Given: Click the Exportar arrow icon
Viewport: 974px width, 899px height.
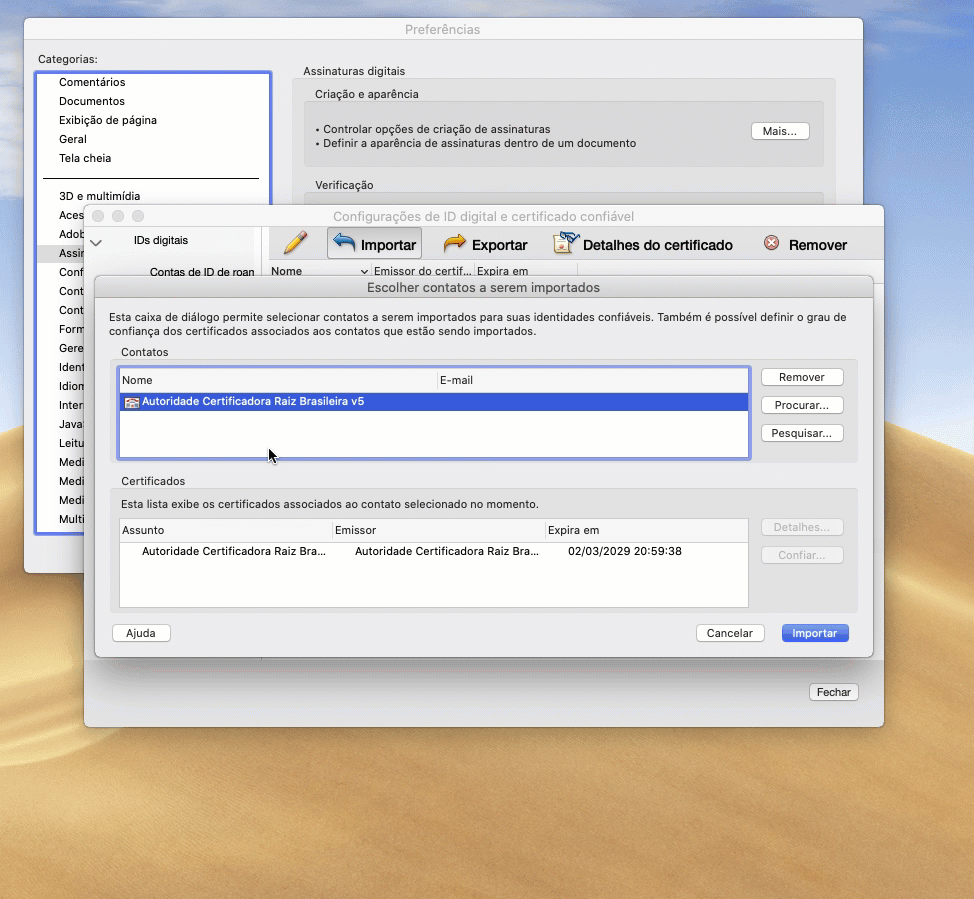Looking at the screenshot, I should (455, 243).
